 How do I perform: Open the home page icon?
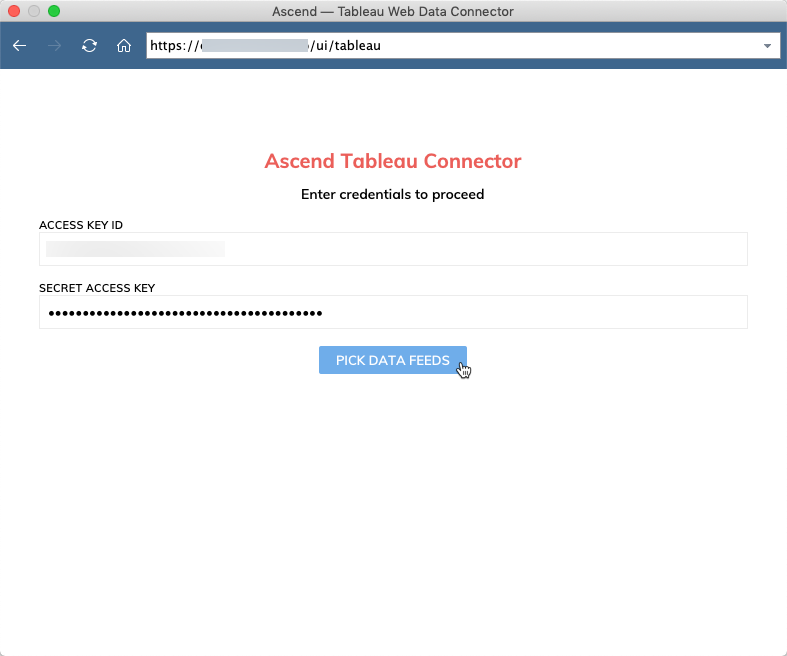[124, 46]
